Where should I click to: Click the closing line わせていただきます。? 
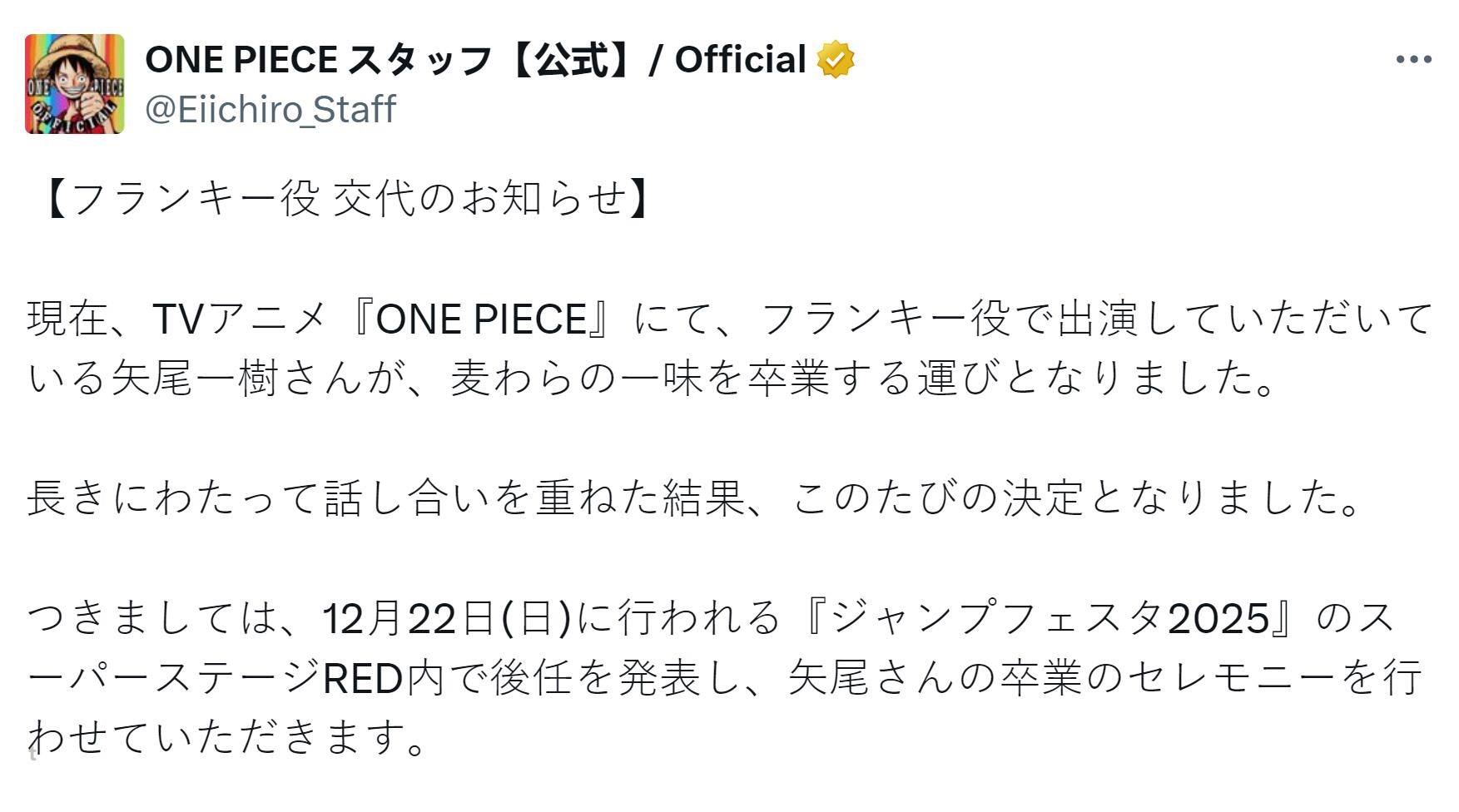click(x=226, y=738)
